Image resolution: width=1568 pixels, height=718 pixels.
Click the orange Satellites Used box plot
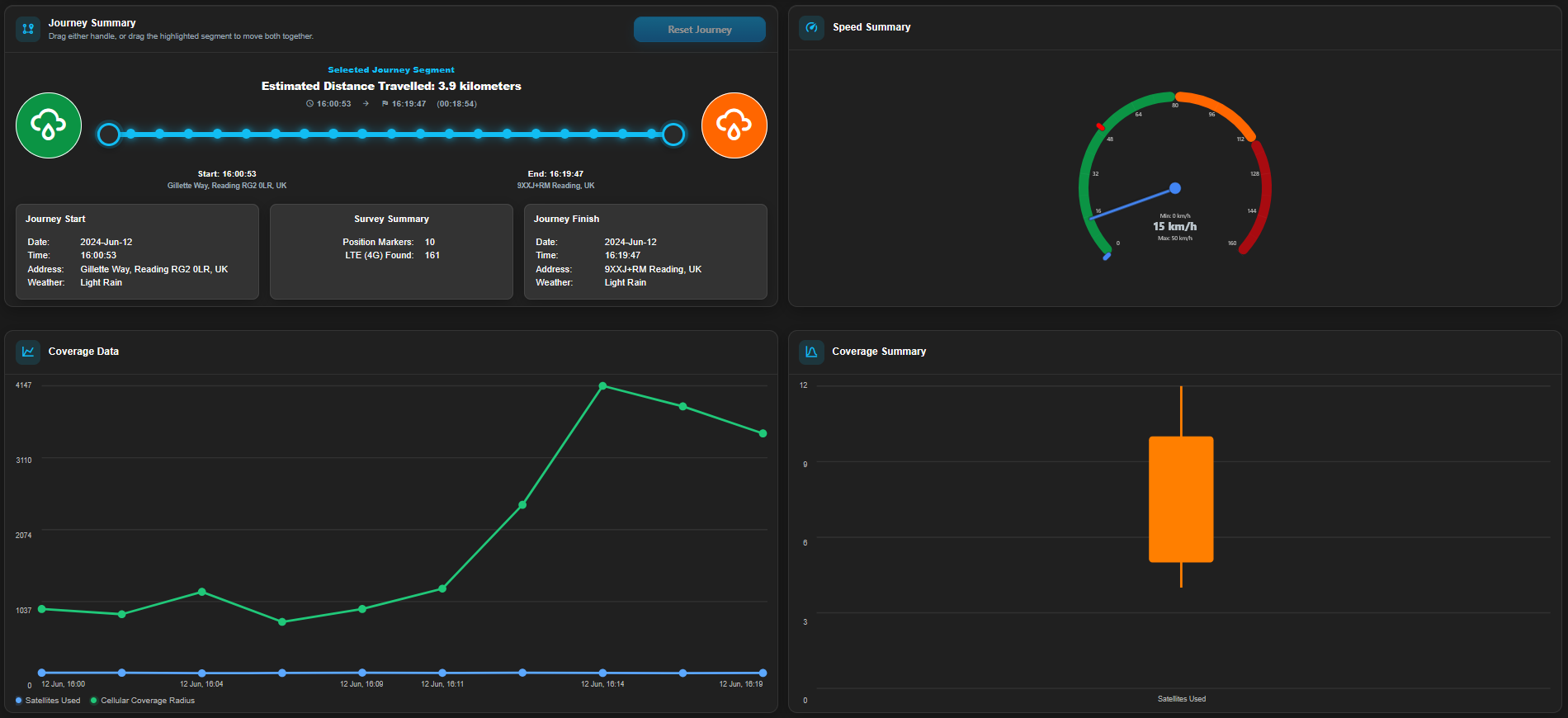(x=1181, y=499)
